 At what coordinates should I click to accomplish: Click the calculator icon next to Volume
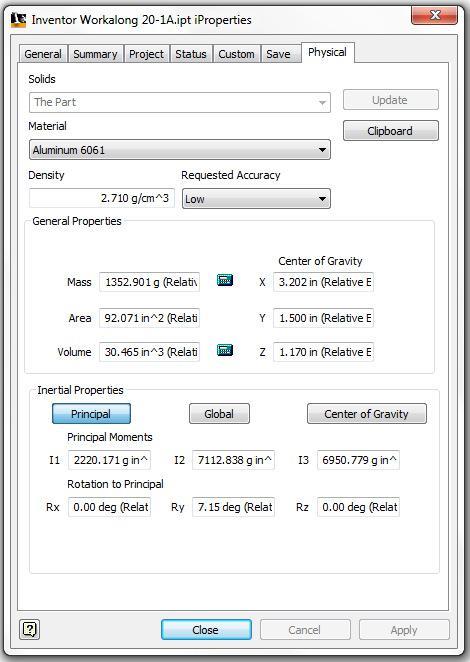(225, 350)
